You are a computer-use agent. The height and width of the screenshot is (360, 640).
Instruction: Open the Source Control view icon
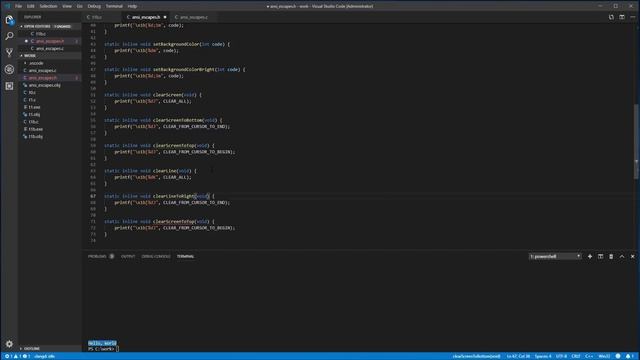9,53
